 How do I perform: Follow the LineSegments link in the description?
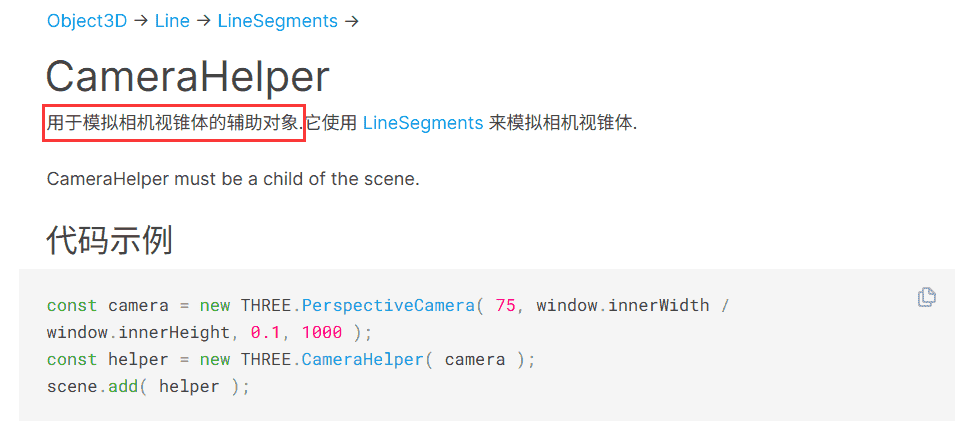point(423,123)
